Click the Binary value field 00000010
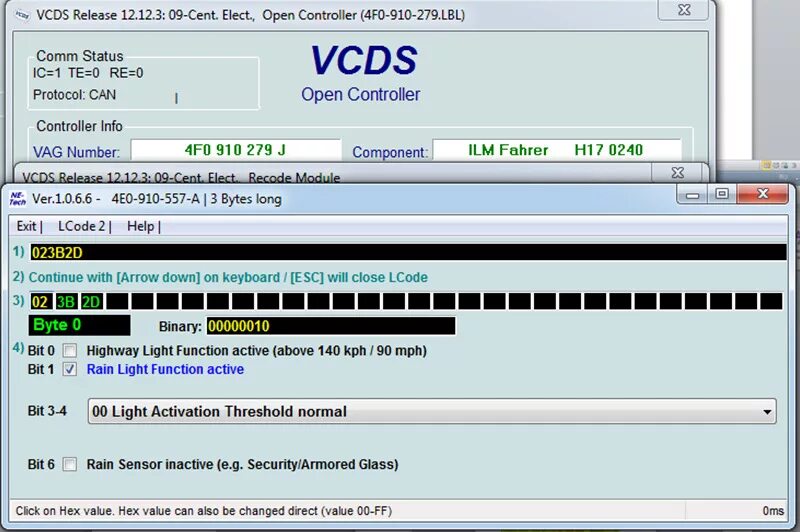The image size is (800, 532). 331,326
